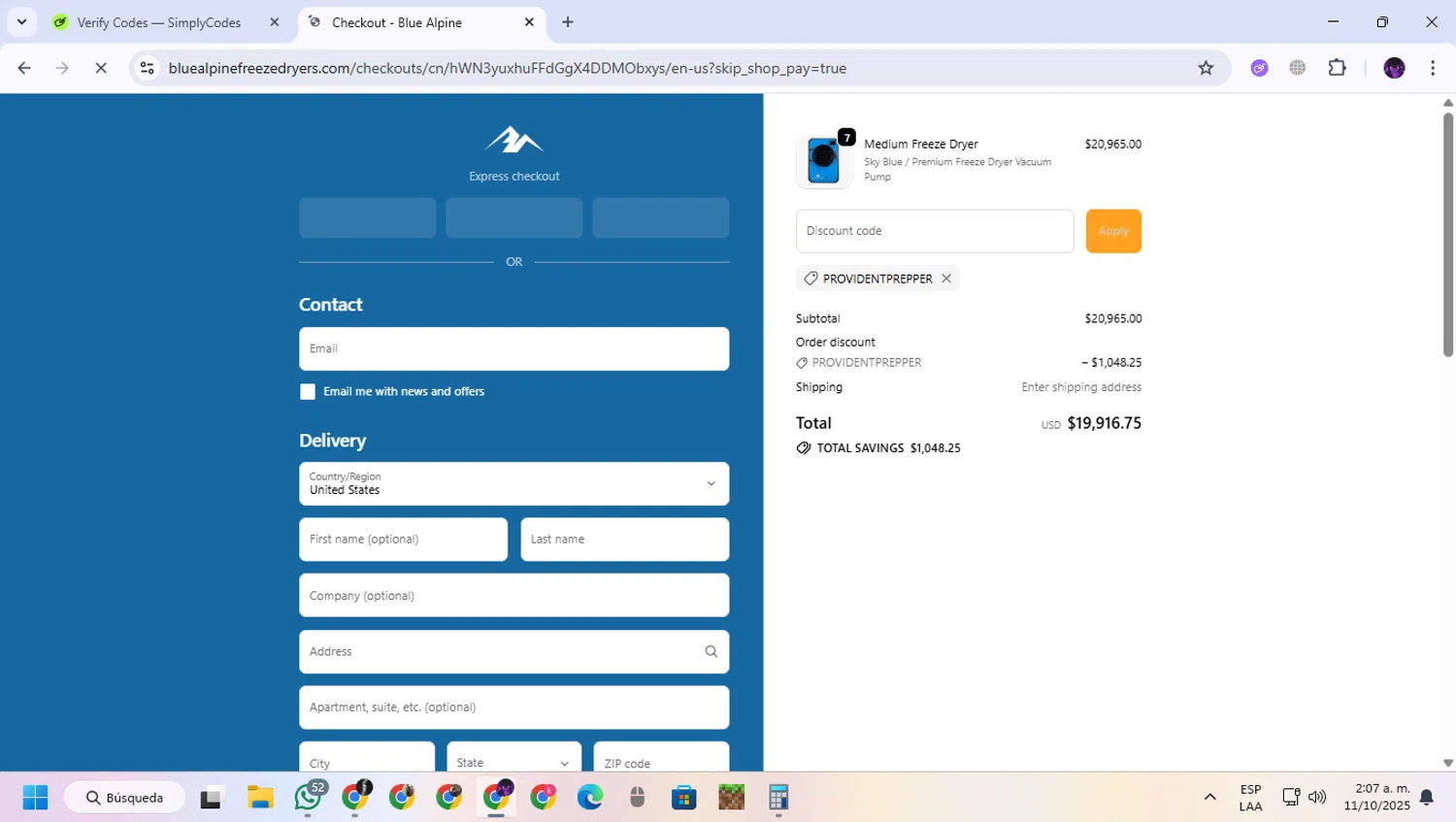Toggle Email me with news and offers
The height and width of the screenshot is (822, 1456).
click(308, 392)
